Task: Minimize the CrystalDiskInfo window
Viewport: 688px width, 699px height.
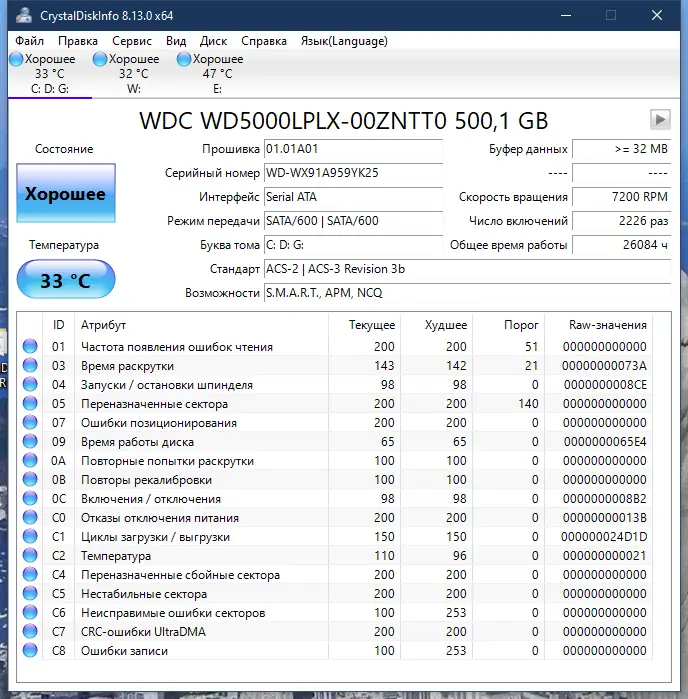Action: pyautogui.click(x=566, y=16)
